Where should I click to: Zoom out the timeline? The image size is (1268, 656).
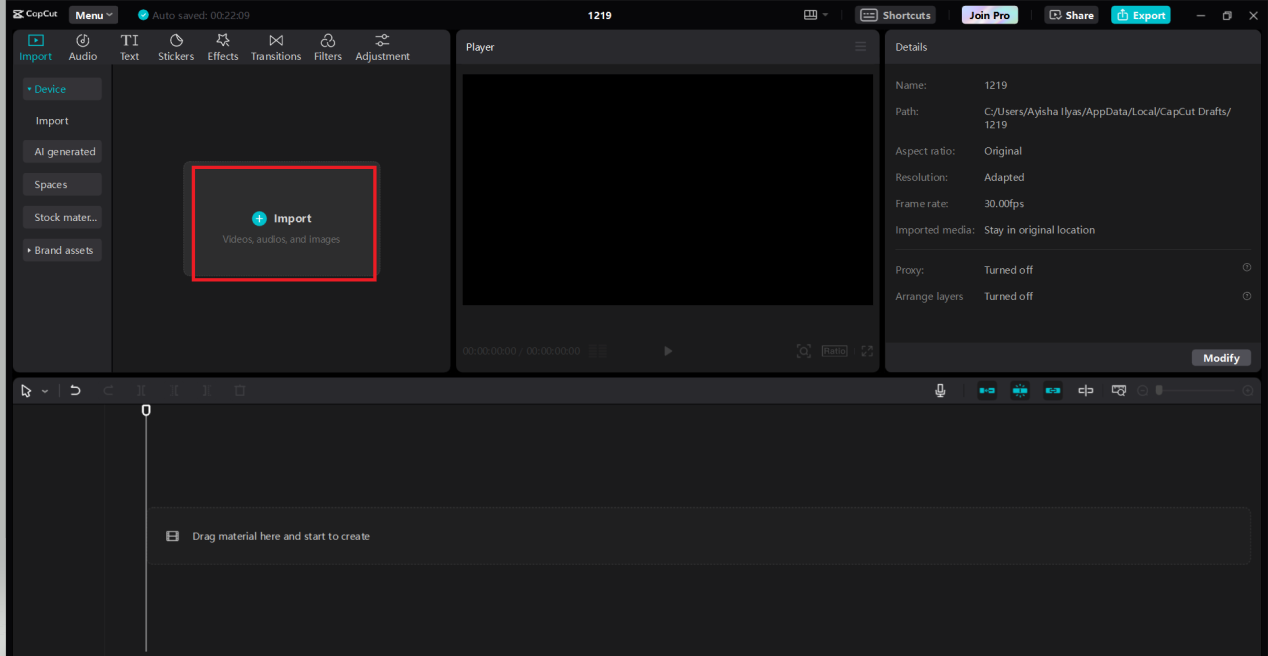[1143, 391]
